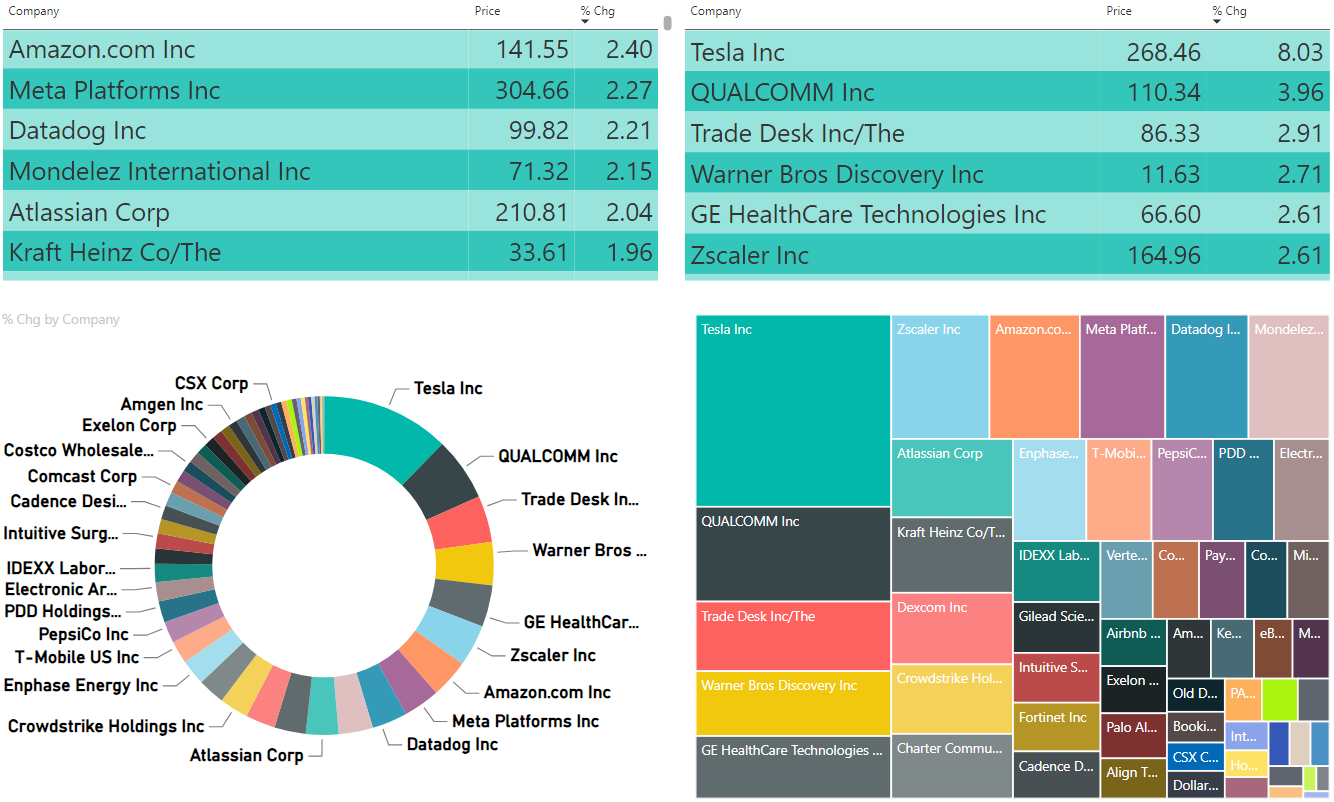Select Fortinet Inc treemap tile
This screenshot has height=802, width=1334.
(x=1056, y=728)
